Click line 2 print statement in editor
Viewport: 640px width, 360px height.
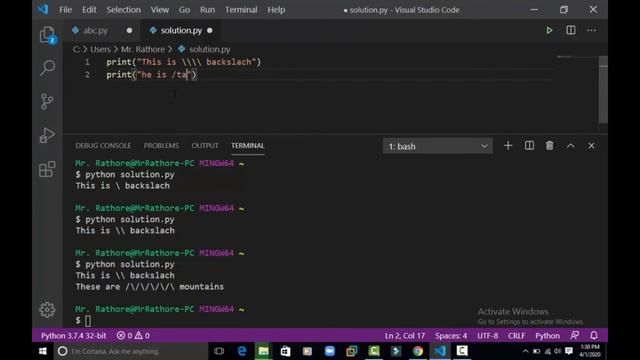tap(151, 75)
